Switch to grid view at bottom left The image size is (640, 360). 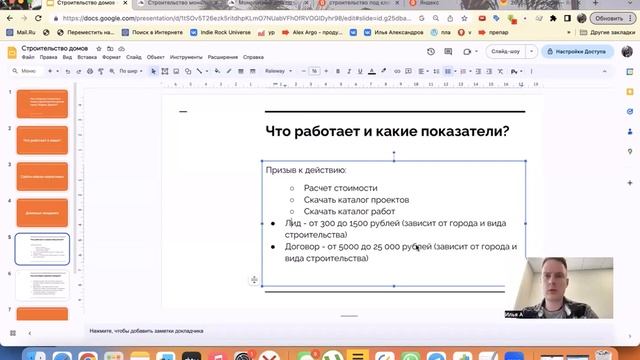tap(13, 333)
